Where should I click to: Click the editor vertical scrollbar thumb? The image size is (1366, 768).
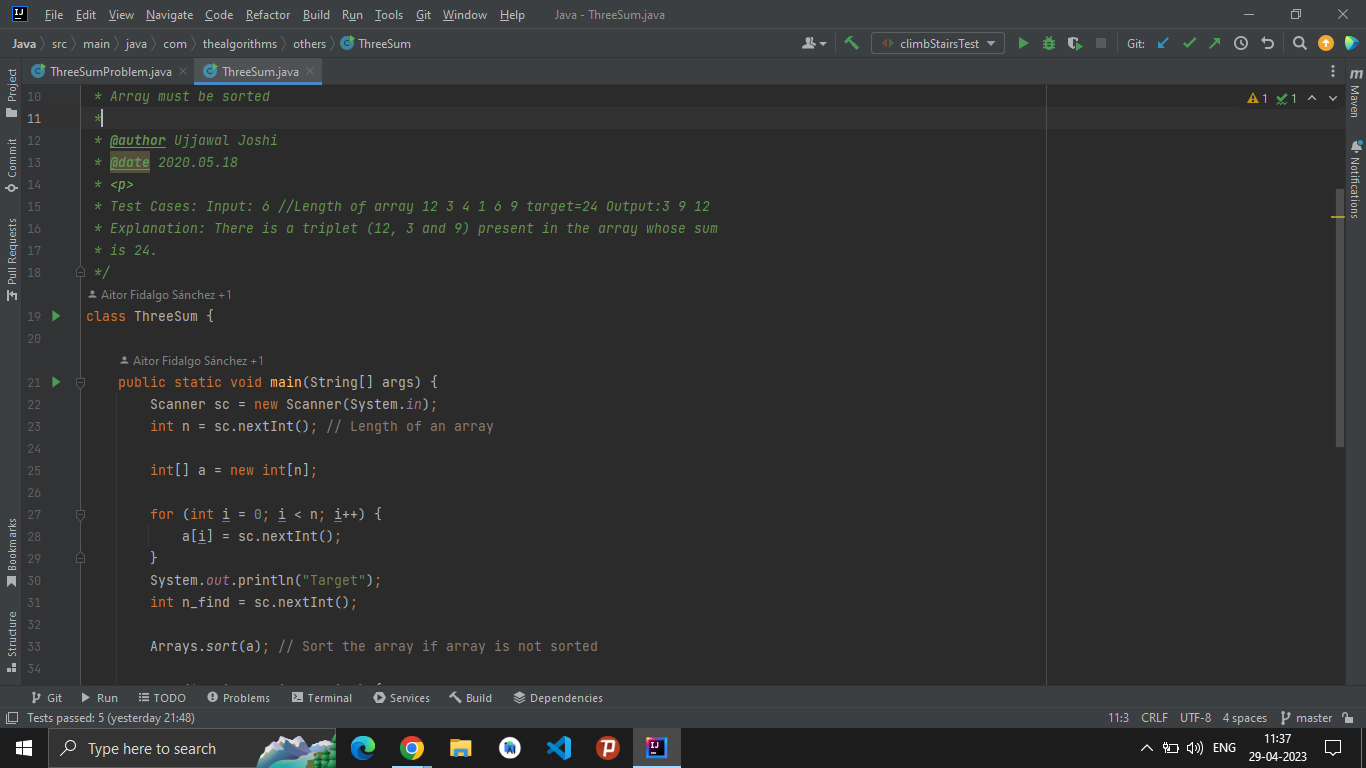[1340, 317]
